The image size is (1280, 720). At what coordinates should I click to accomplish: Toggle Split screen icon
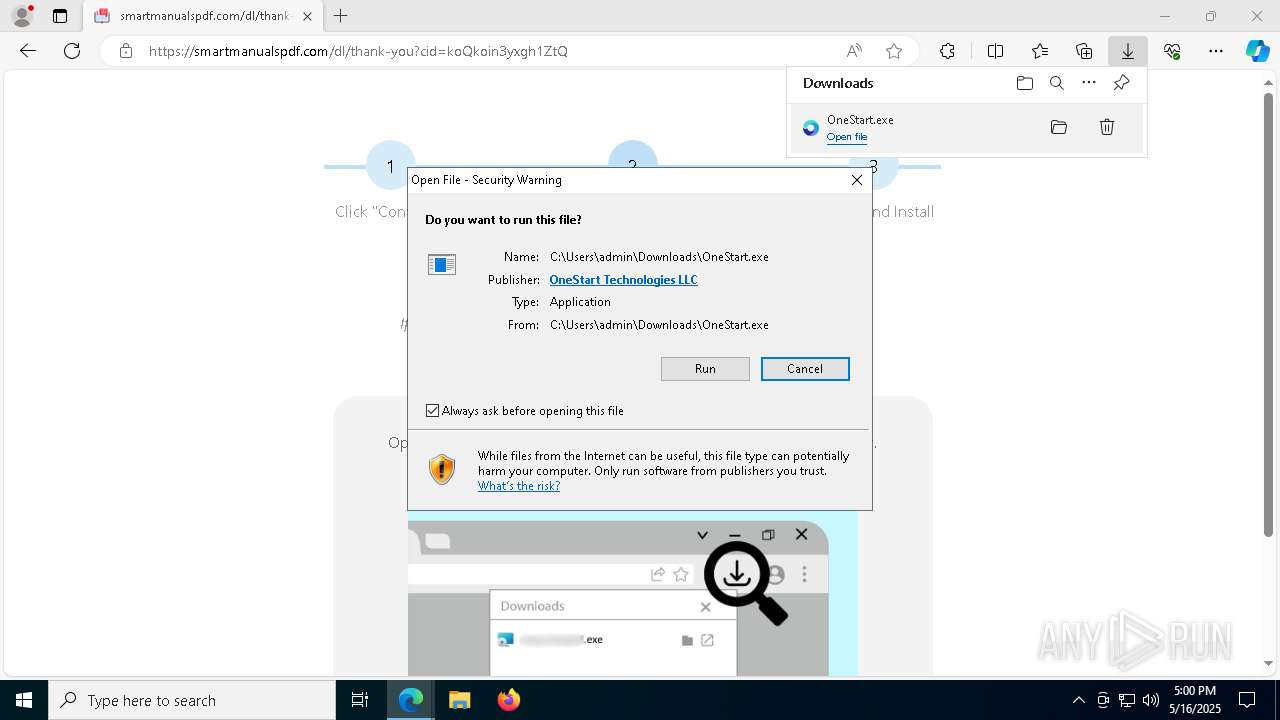[x=996, y=51]
